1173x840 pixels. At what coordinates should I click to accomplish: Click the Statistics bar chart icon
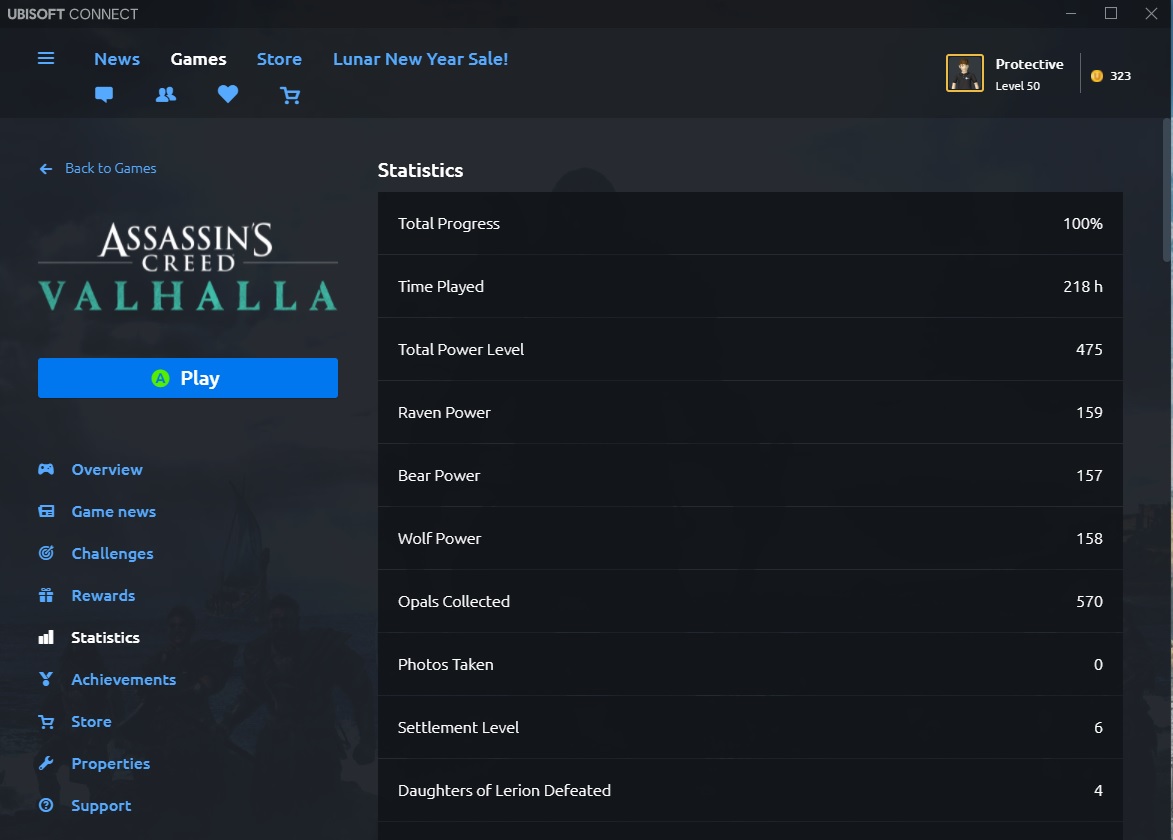46,637
